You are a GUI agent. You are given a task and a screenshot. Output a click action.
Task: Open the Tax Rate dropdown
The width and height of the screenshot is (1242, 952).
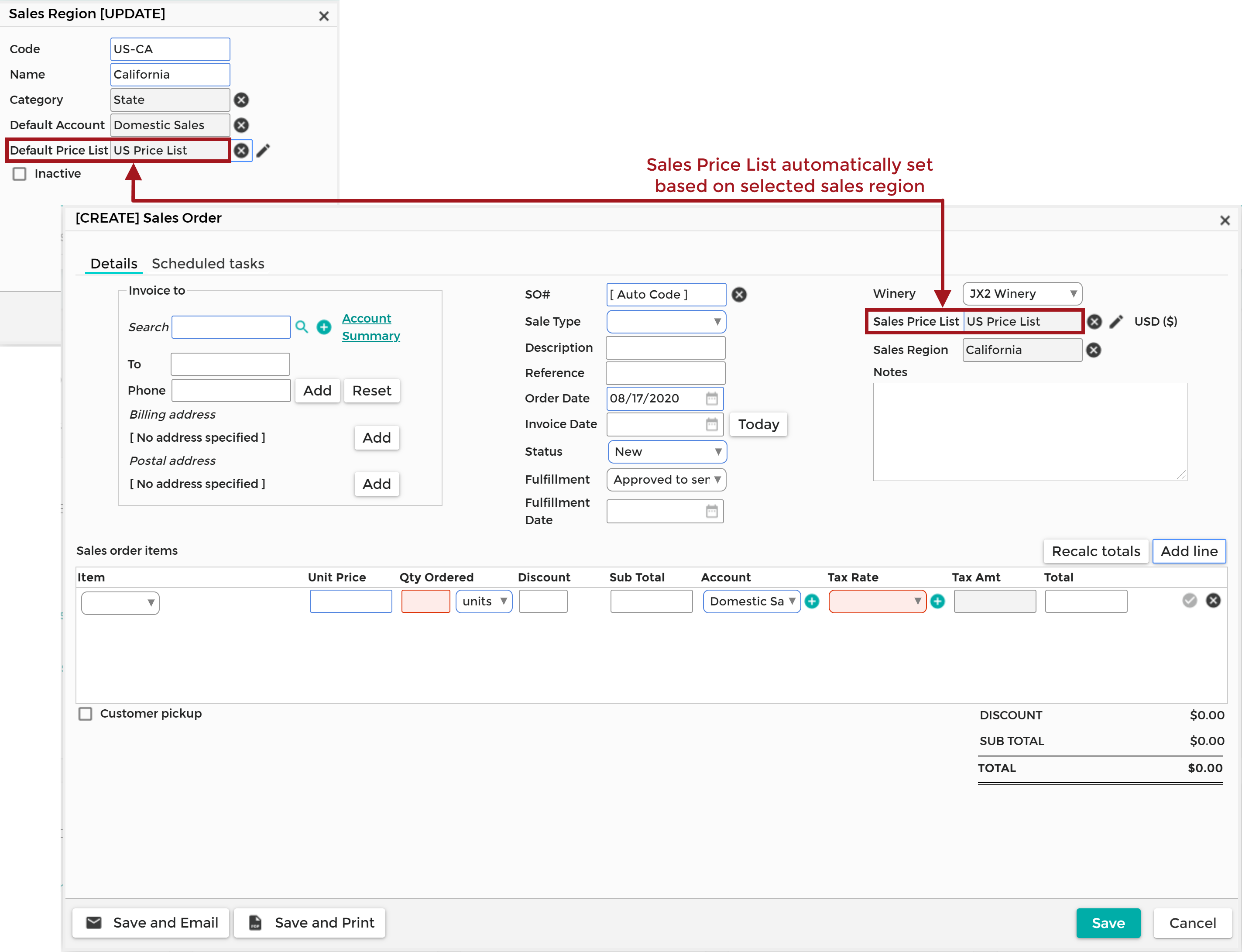(878, 601)
